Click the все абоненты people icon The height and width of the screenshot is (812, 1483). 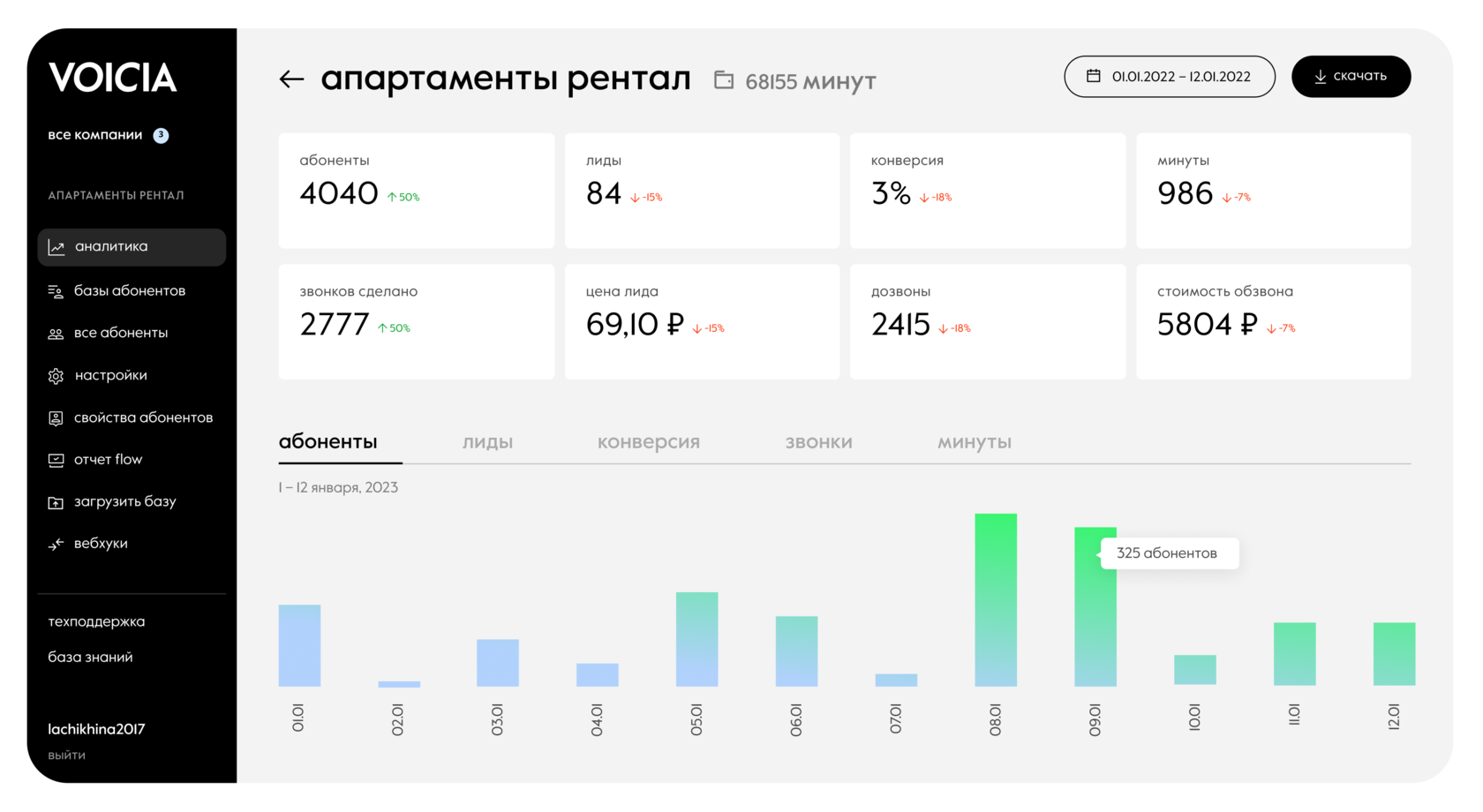pyautogui.click(x=56, y=334)
